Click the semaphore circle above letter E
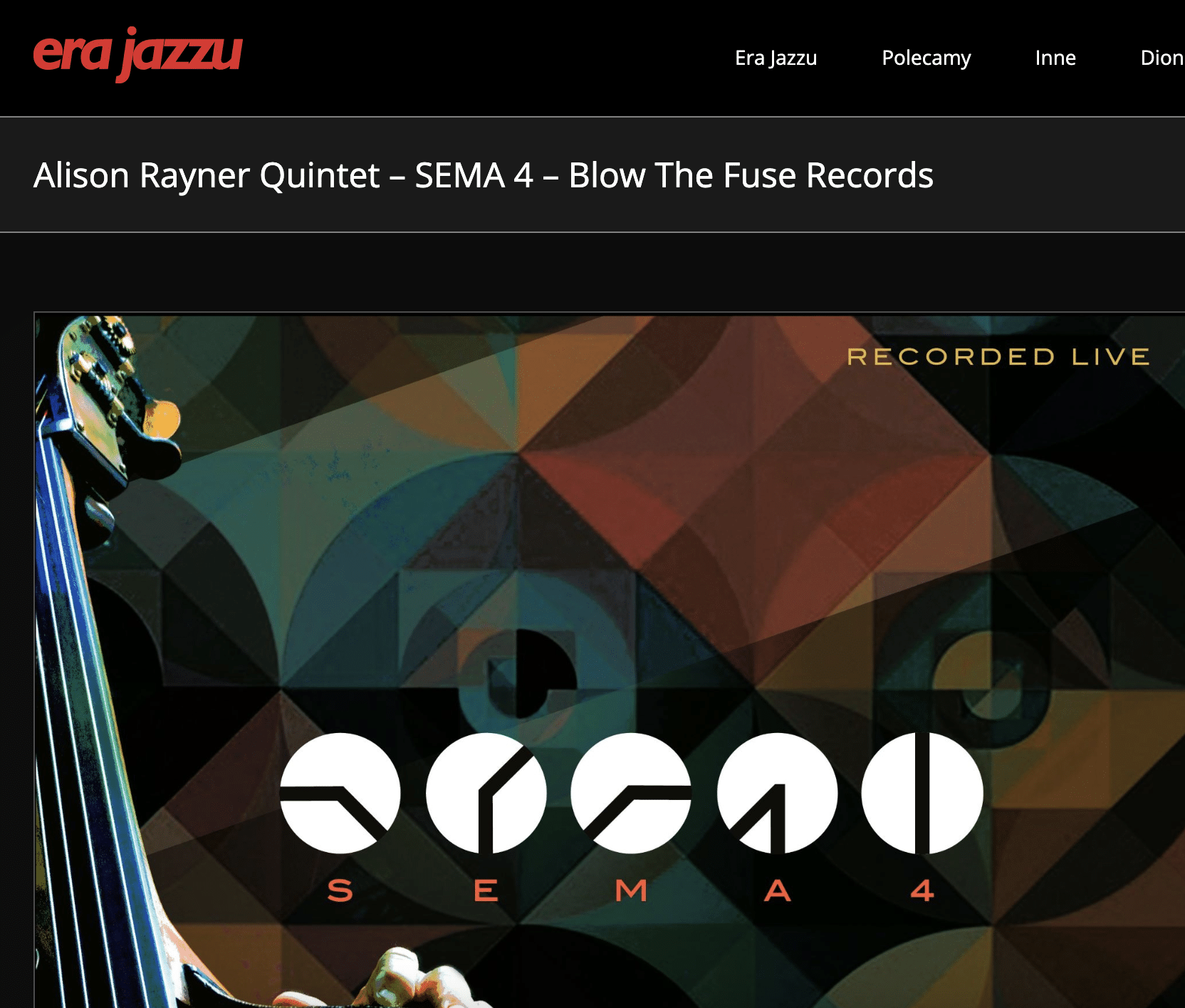This screenshot has width=1185, height=1008. (x=486, y=793)
